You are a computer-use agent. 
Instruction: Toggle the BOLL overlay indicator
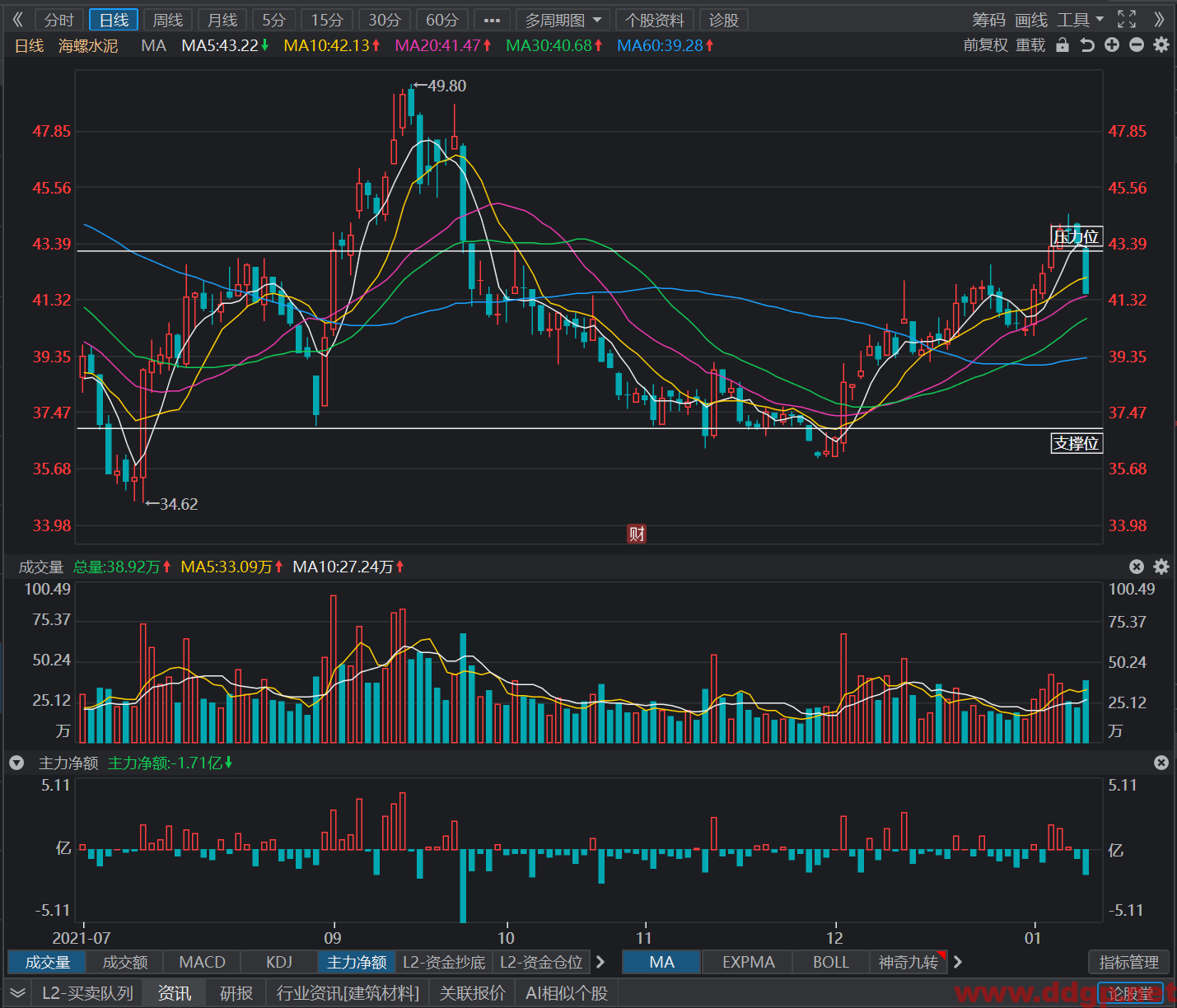click(x=830, y=962)
